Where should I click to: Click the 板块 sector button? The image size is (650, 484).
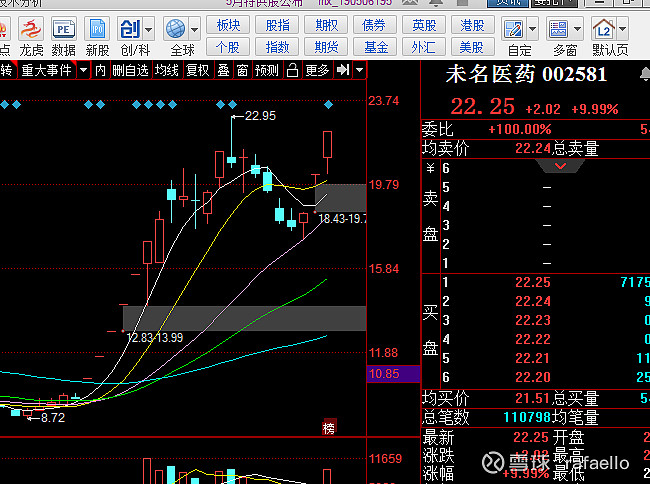click(x=228, y=25)
